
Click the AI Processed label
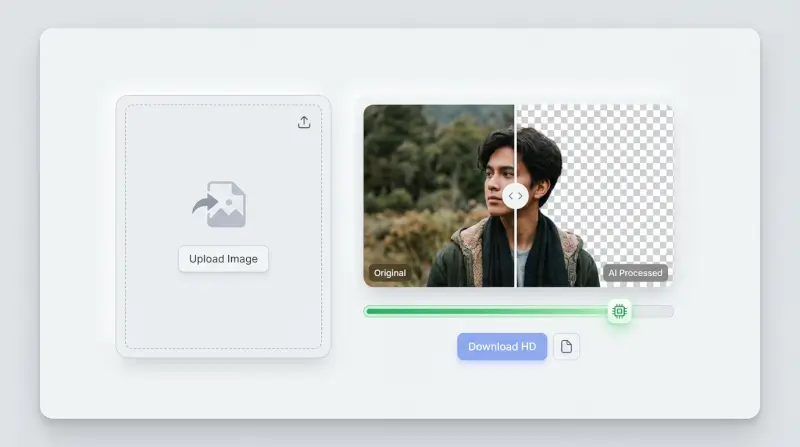pyautogui.click(x=635, y=273)
